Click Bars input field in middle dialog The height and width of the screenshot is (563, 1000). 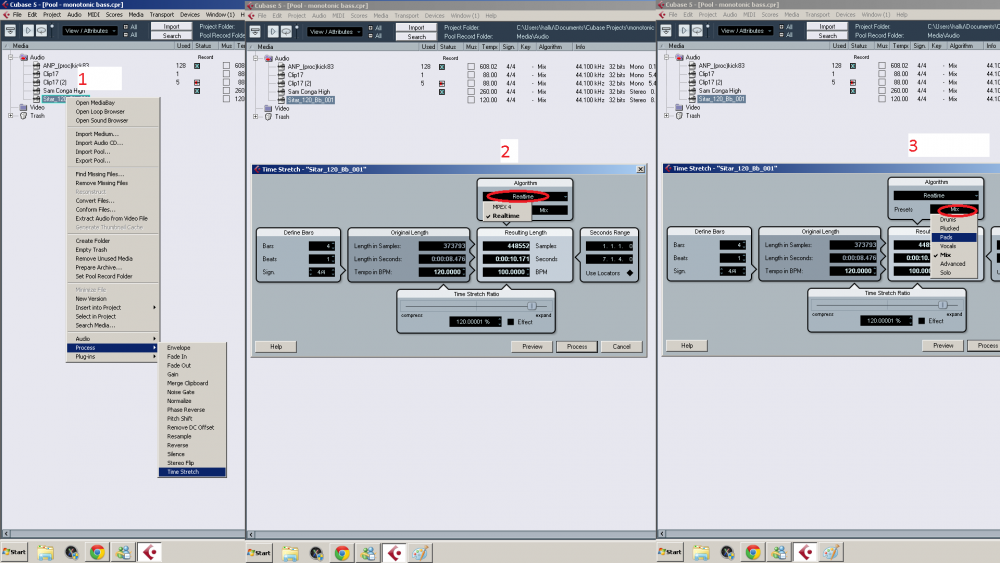tap(322, 246)
